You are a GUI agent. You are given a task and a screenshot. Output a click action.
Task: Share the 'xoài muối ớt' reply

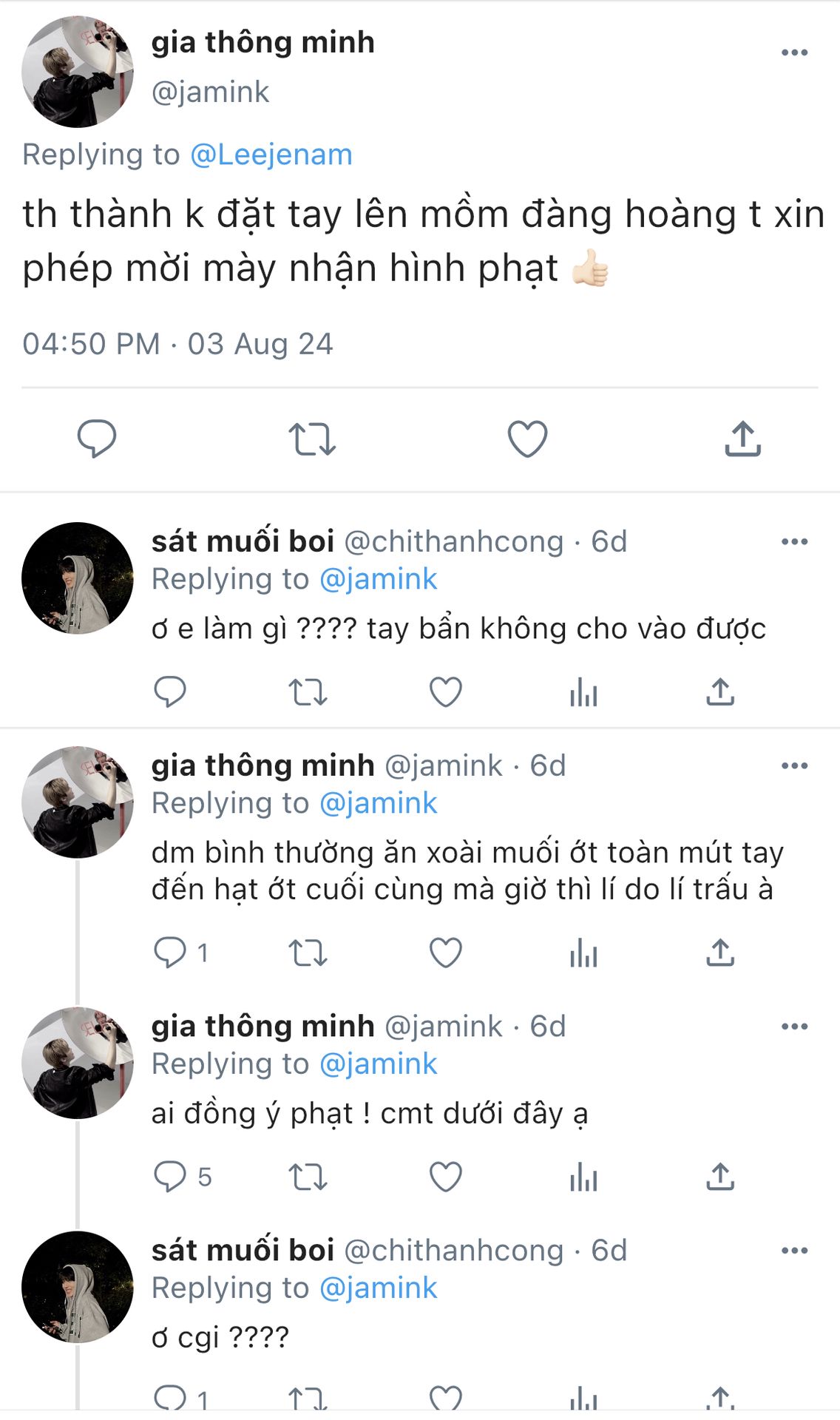(x=720, y=953)
